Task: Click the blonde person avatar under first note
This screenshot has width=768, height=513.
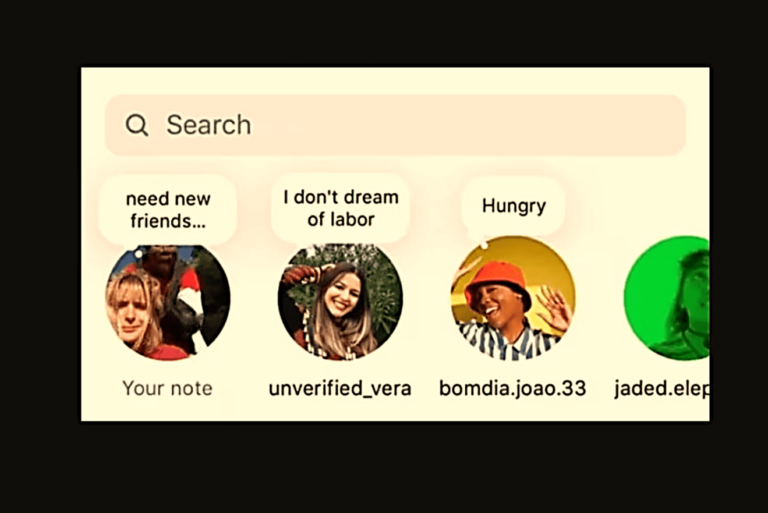Action: (168, 301)
